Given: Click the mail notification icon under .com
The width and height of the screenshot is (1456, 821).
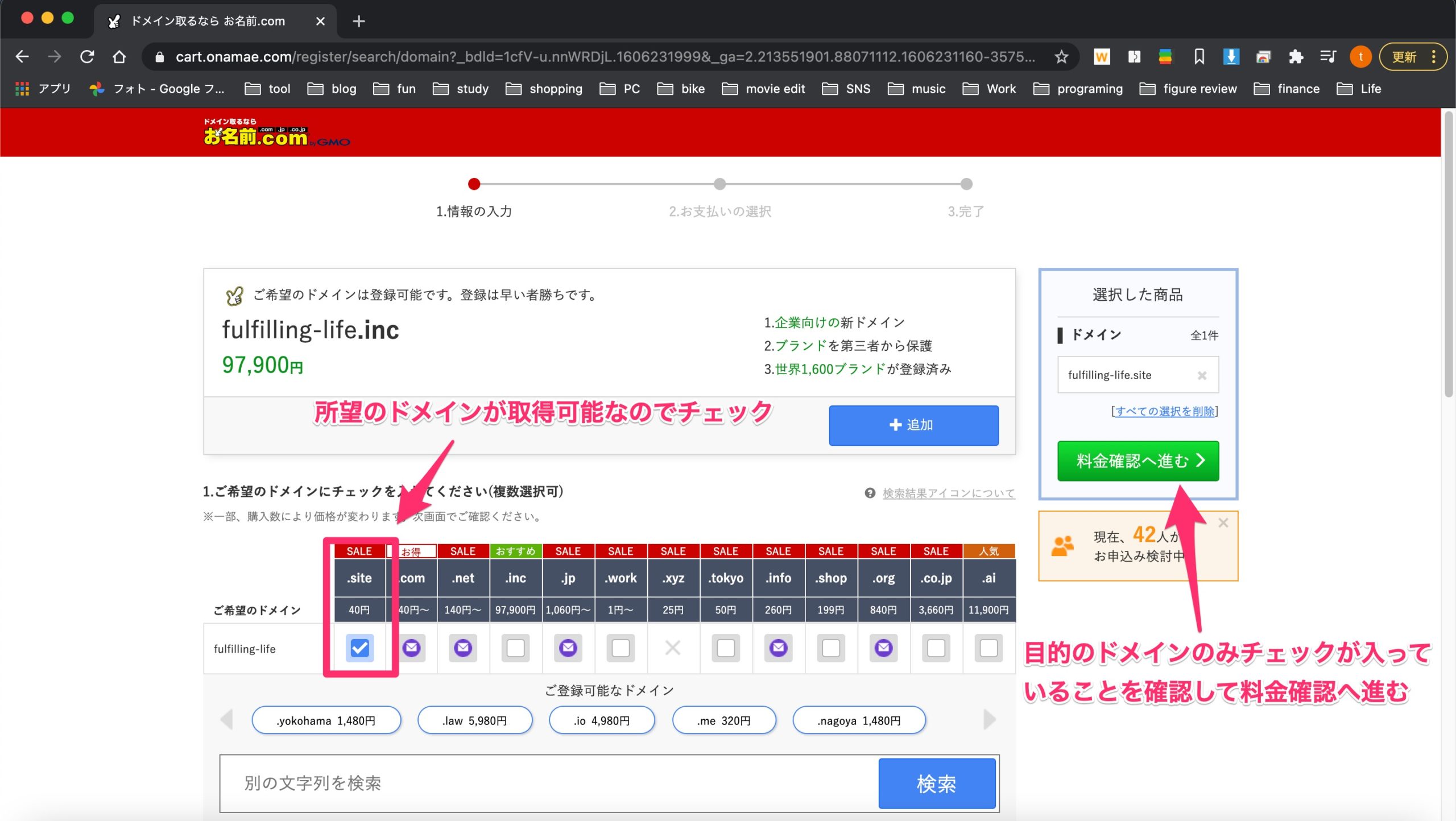Looking at the screenshot, I should pos(412,648).
